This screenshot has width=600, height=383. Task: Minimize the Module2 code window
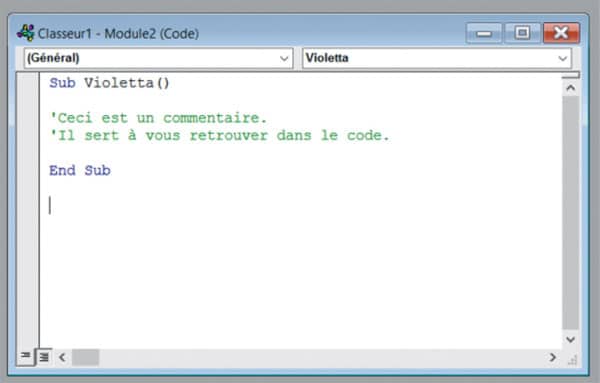pos(484,33)
